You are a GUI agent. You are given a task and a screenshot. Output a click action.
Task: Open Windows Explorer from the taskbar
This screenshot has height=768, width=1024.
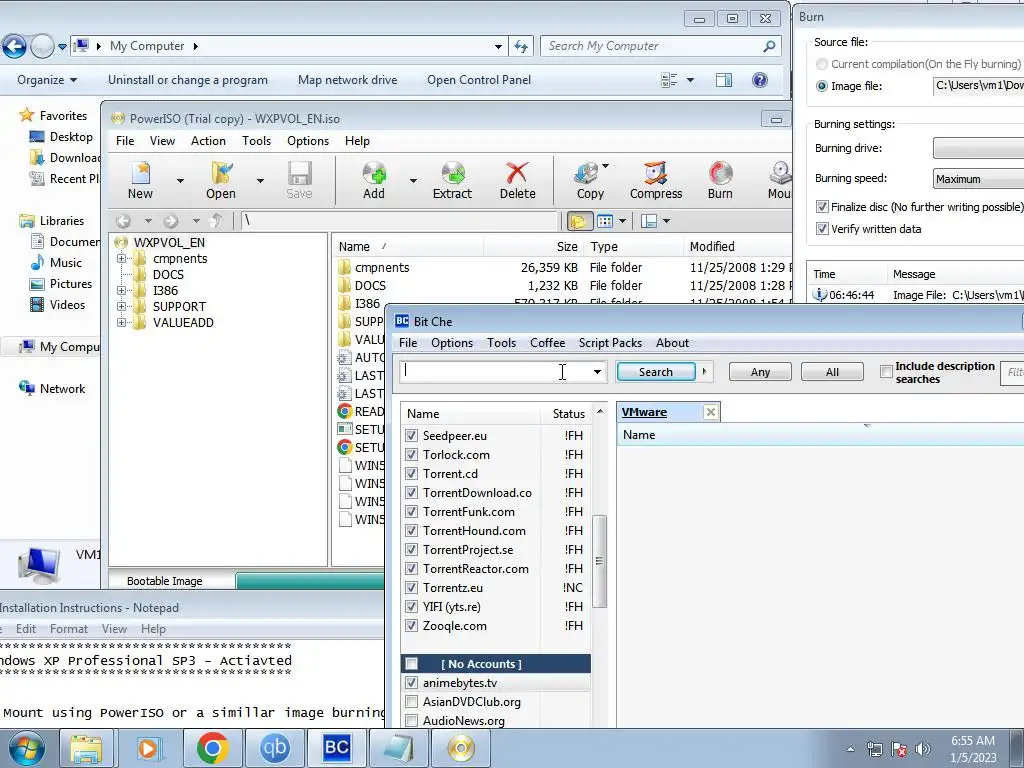(x=86, y=748)
